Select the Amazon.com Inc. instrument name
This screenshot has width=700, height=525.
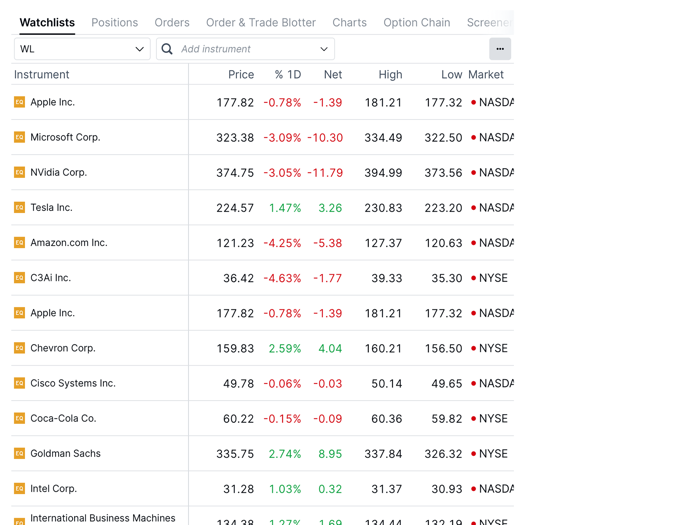[x=69, y=242]
